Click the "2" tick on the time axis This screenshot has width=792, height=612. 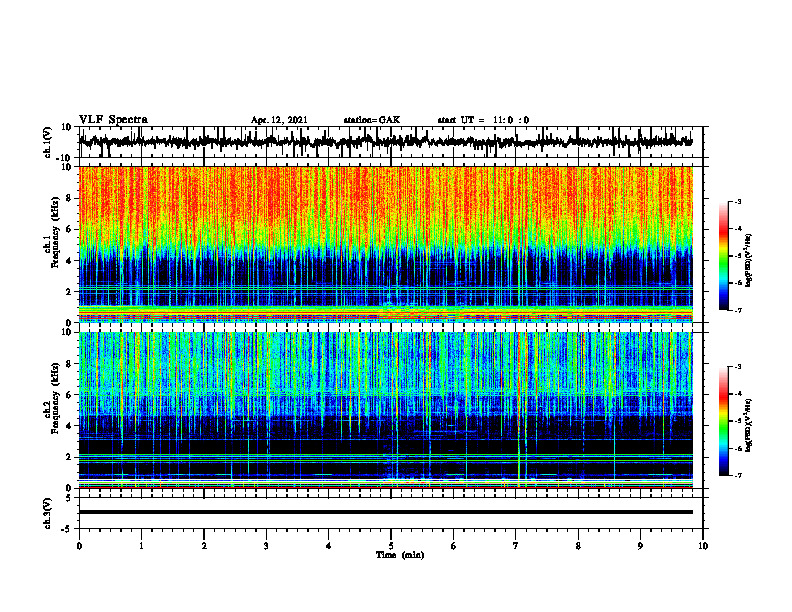click(x=204, y=546)
